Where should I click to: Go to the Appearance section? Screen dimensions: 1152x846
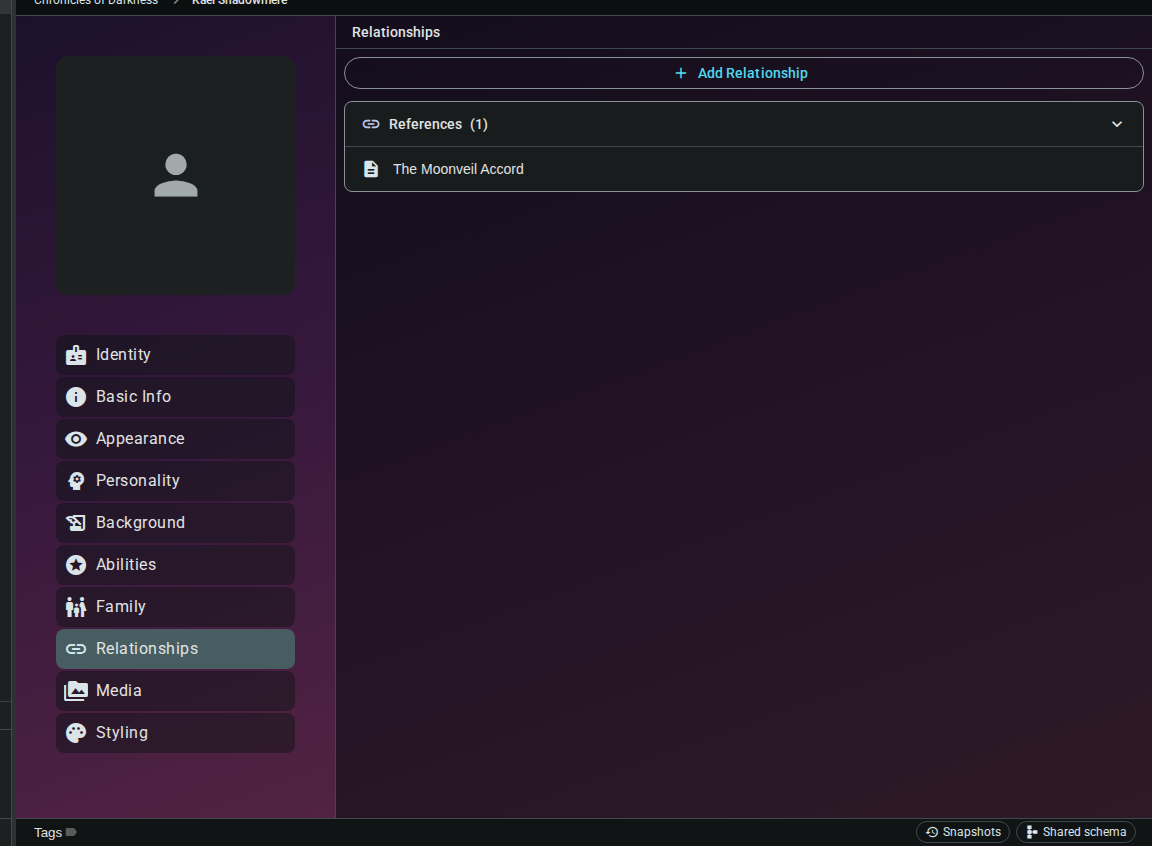(x=176, y=439)
